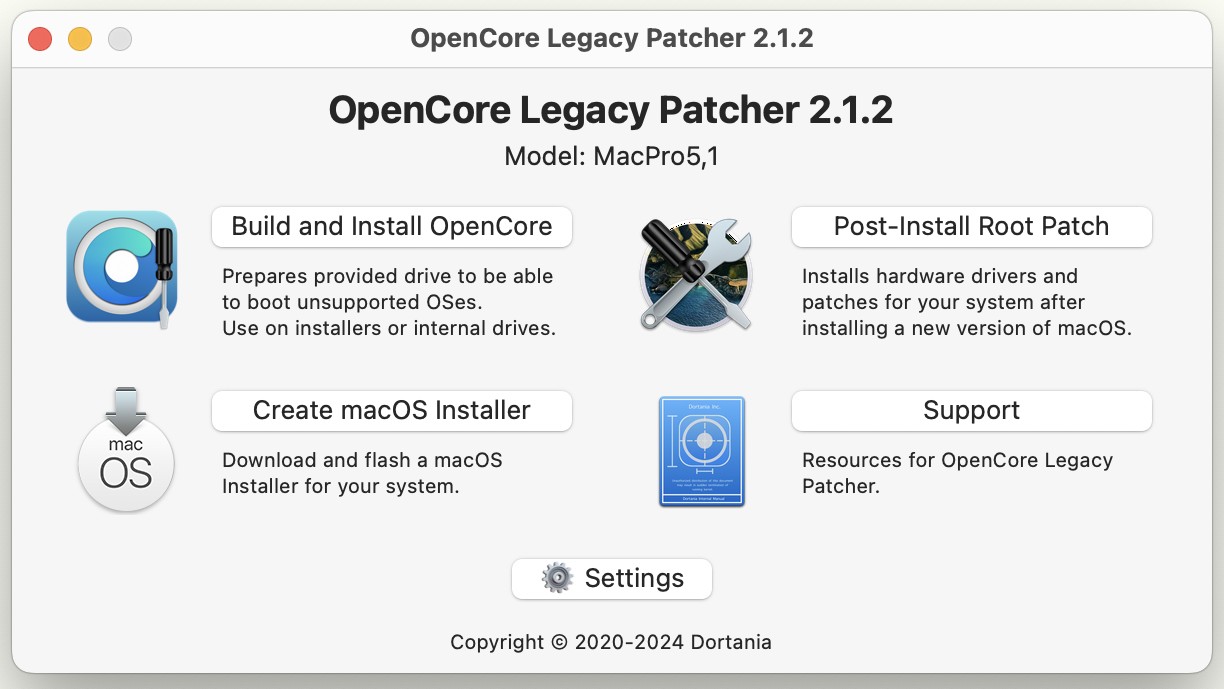Click the 'OpenCore Legacy Patcher 2.1.2' main heading

611,110
